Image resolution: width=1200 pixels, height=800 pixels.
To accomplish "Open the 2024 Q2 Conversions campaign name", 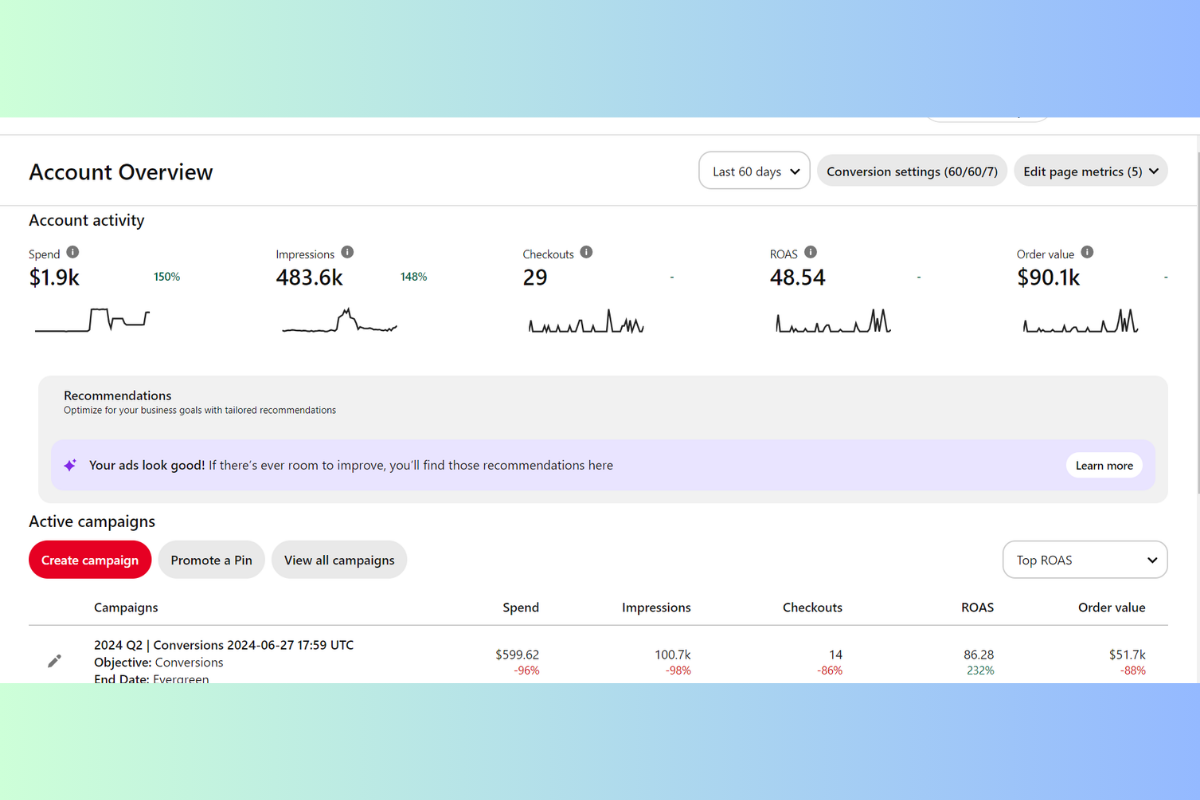I will pyautogui.click(x=223, y=645).
